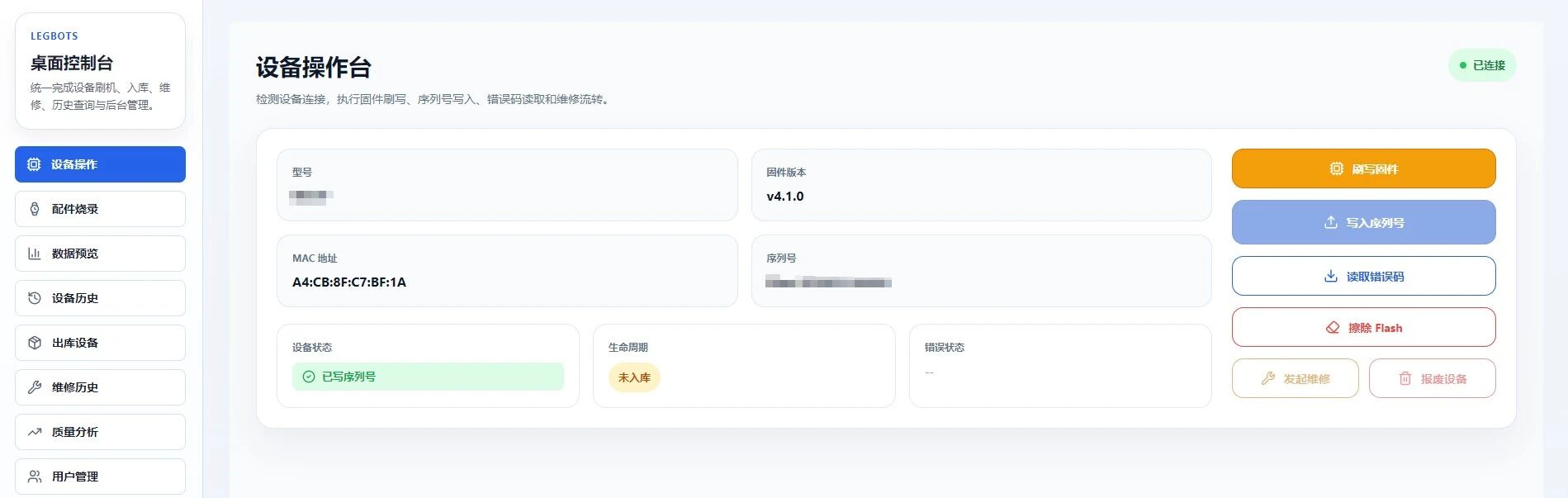This screenshot has height=498, width=1568.
Task: Click the 固件版本 field label
Action: pyautogui.click(x=786, y=173)
